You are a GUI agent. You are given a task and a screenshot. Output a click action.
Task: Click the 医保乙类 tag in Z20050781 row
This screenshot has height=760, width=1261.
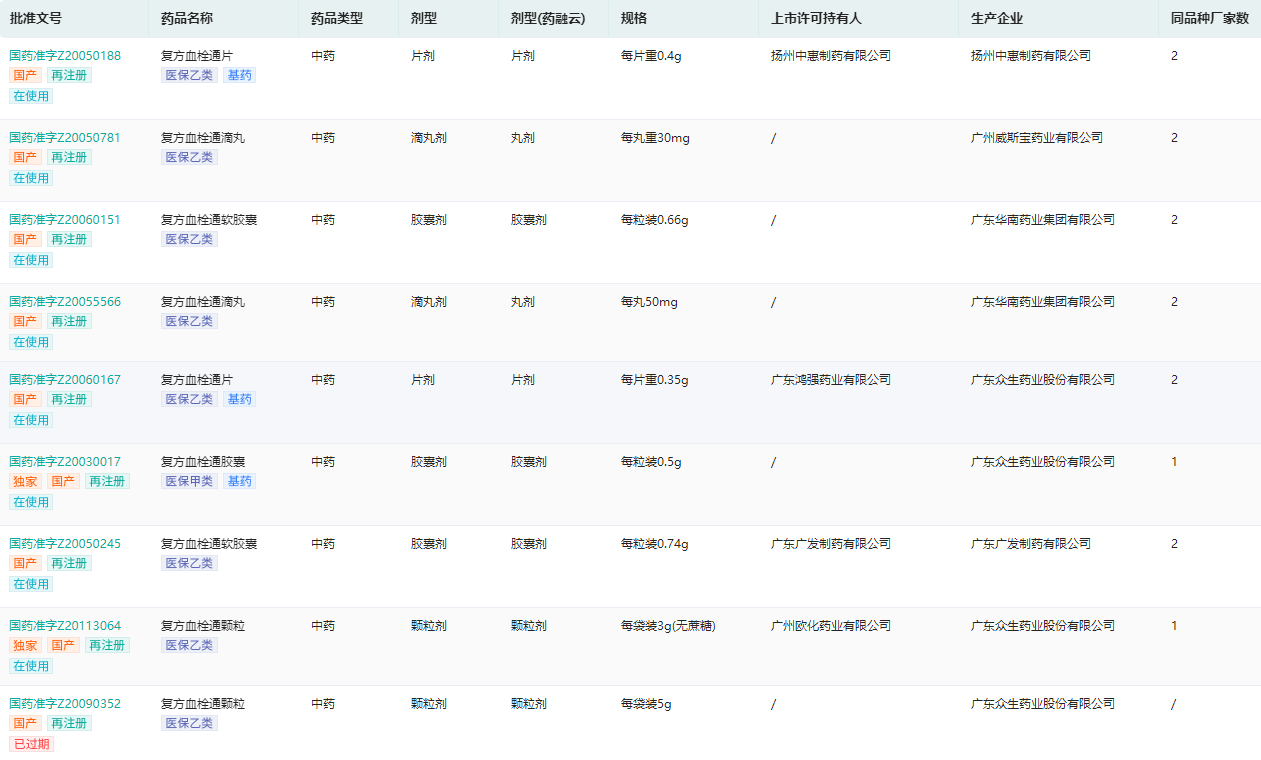click(x=189, y=157)
